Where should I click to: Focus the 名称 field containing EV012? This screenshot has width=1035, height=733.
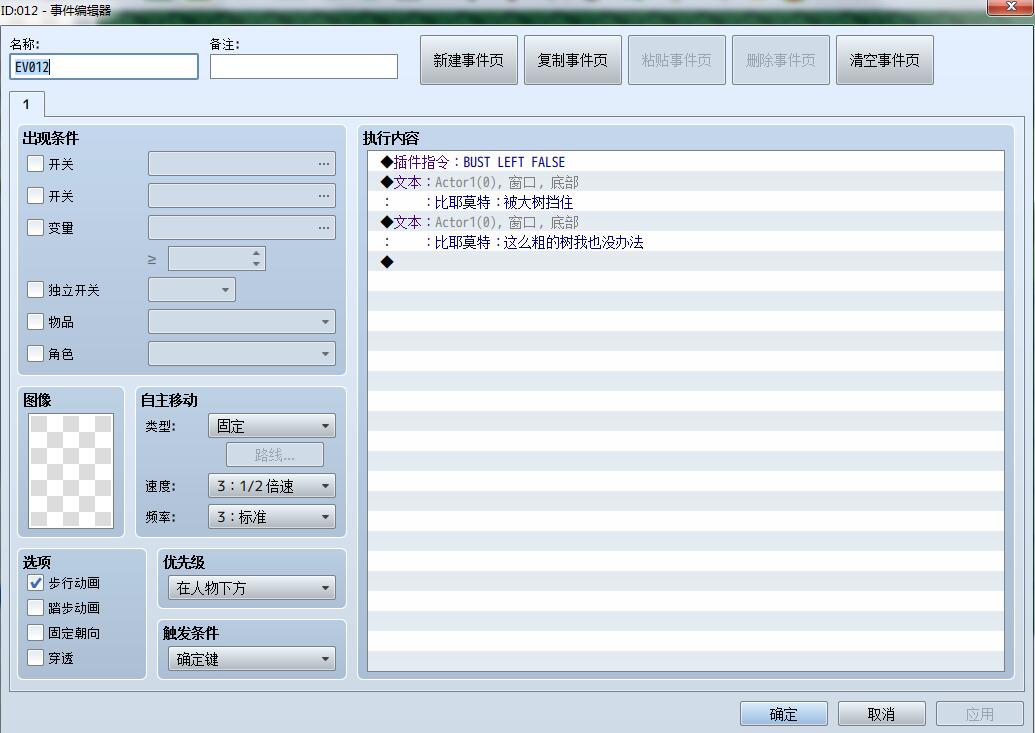[x=104, y=67]
